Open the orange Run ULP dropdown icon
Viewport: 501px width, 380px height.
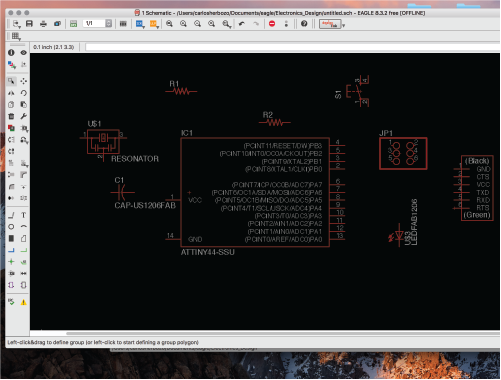(x=154, y=24)
